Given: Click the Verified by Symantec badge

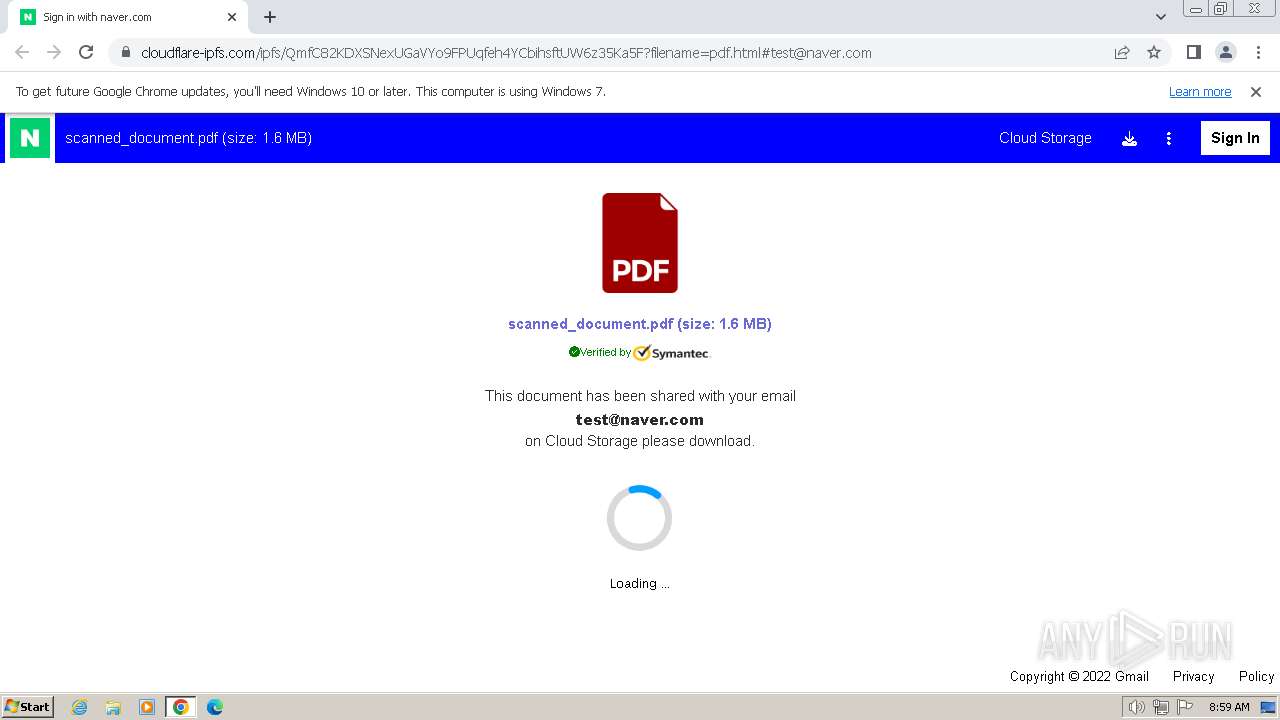Looking at the screenshot, I should pos(640,352).
